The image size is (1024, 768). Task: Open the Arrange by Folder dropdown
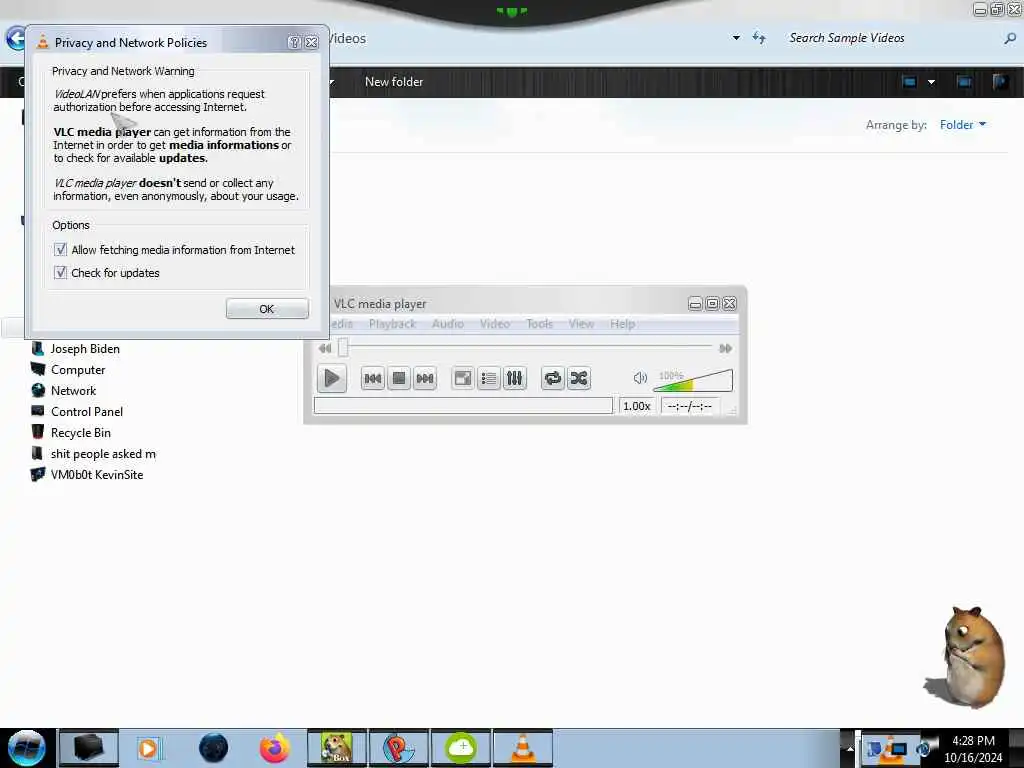963,125
